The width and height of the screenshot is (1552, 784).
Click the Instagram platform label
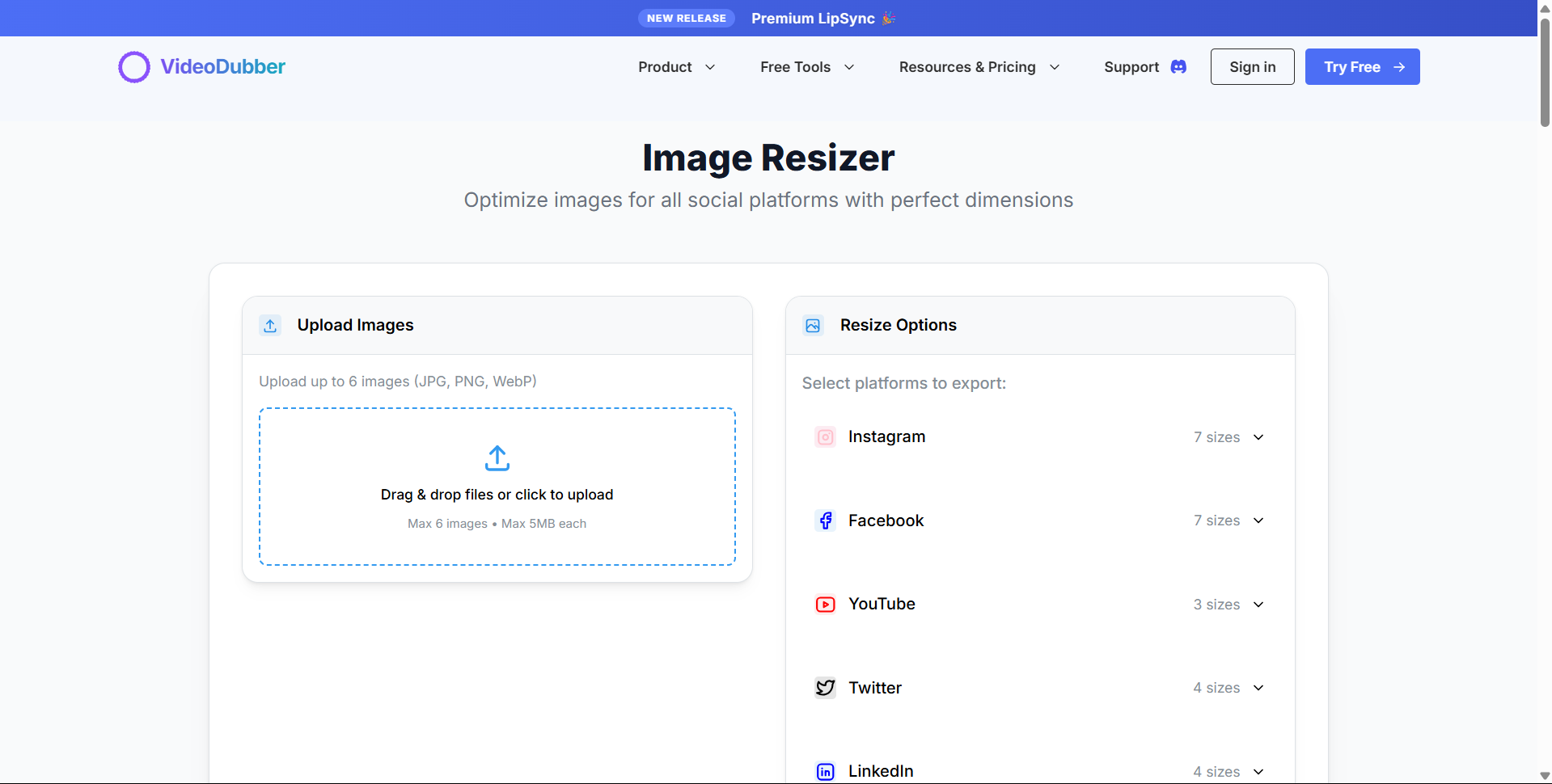(886, 437)
